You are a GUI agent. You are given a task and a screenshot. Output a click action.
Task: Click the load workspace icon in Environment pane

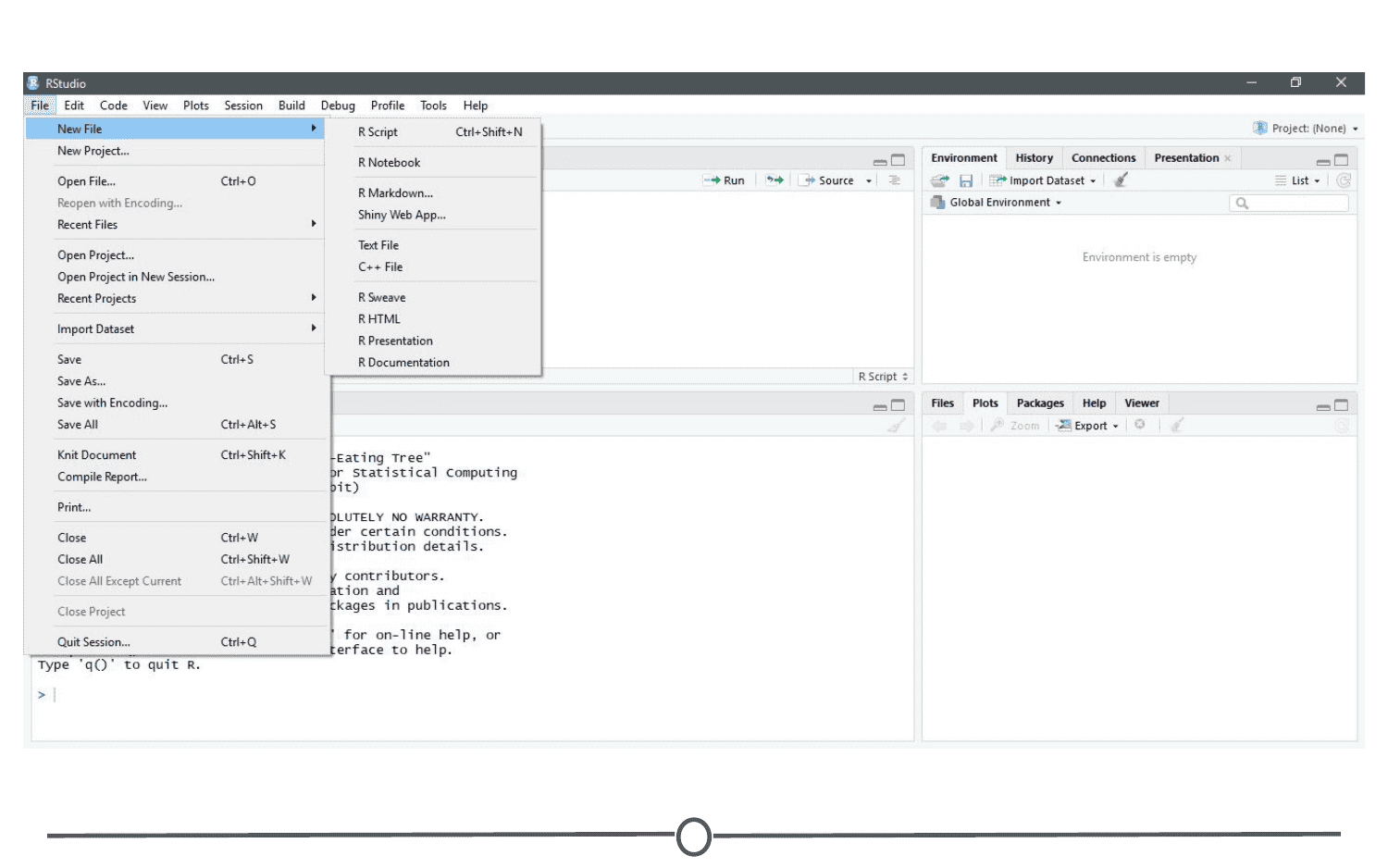click(x=940, y=180)
